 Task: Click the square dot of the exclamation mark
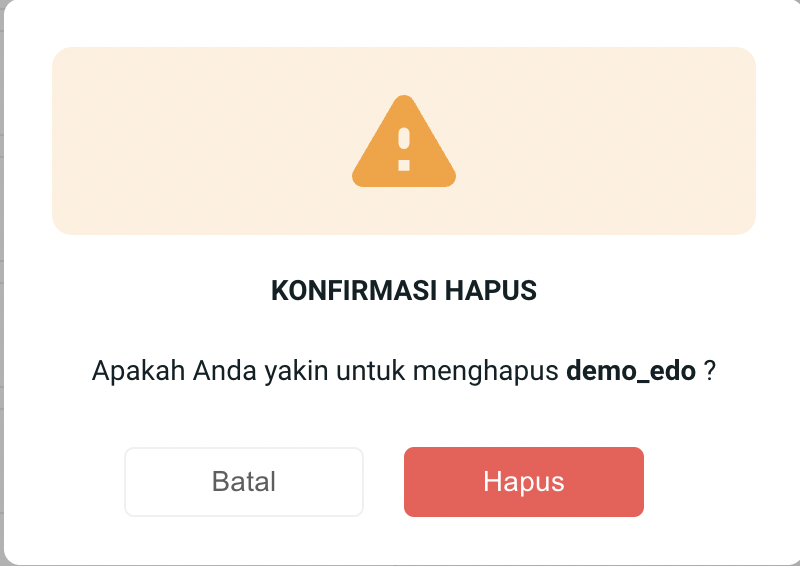pyautogui.click(x=404, y=165)
